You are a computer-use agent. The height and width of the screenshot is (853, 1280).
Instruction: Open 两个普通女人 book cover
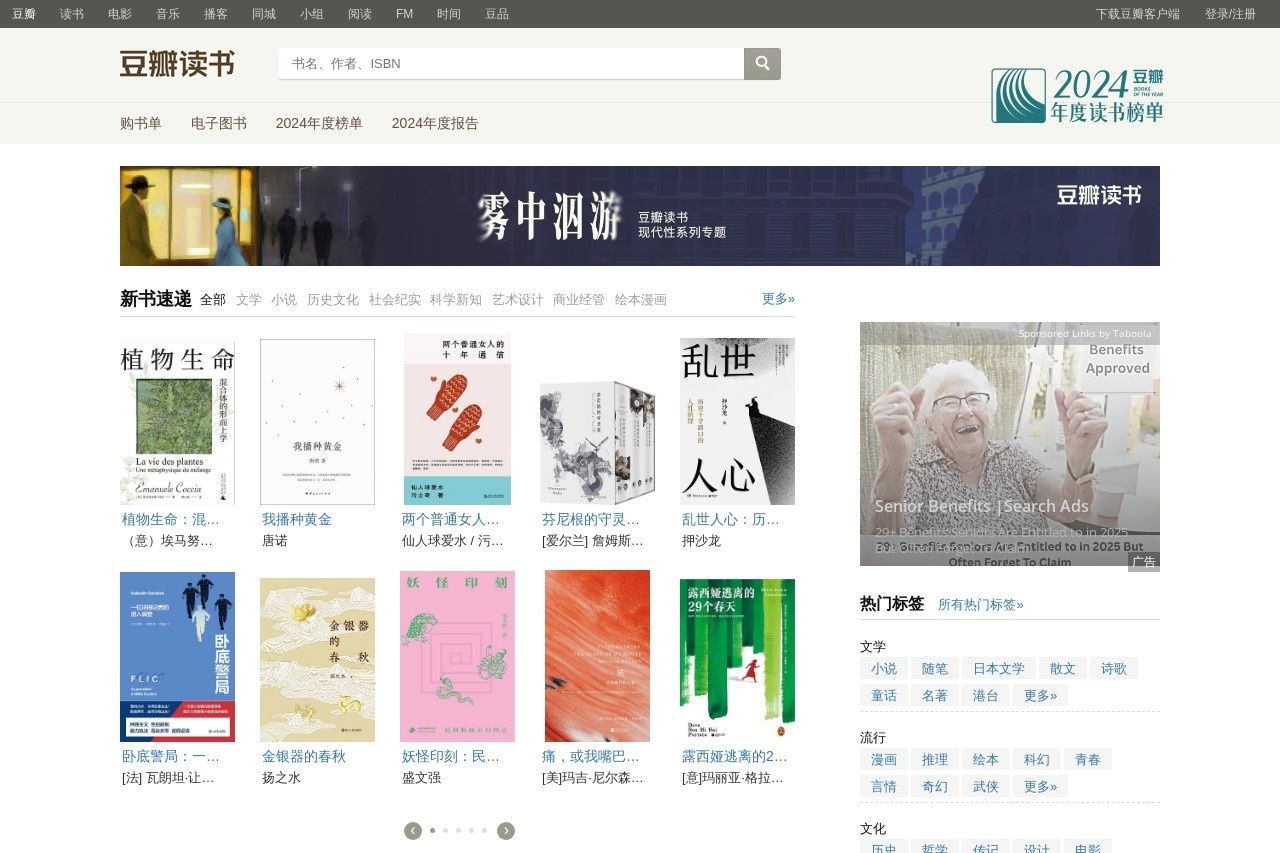point(457,419)
